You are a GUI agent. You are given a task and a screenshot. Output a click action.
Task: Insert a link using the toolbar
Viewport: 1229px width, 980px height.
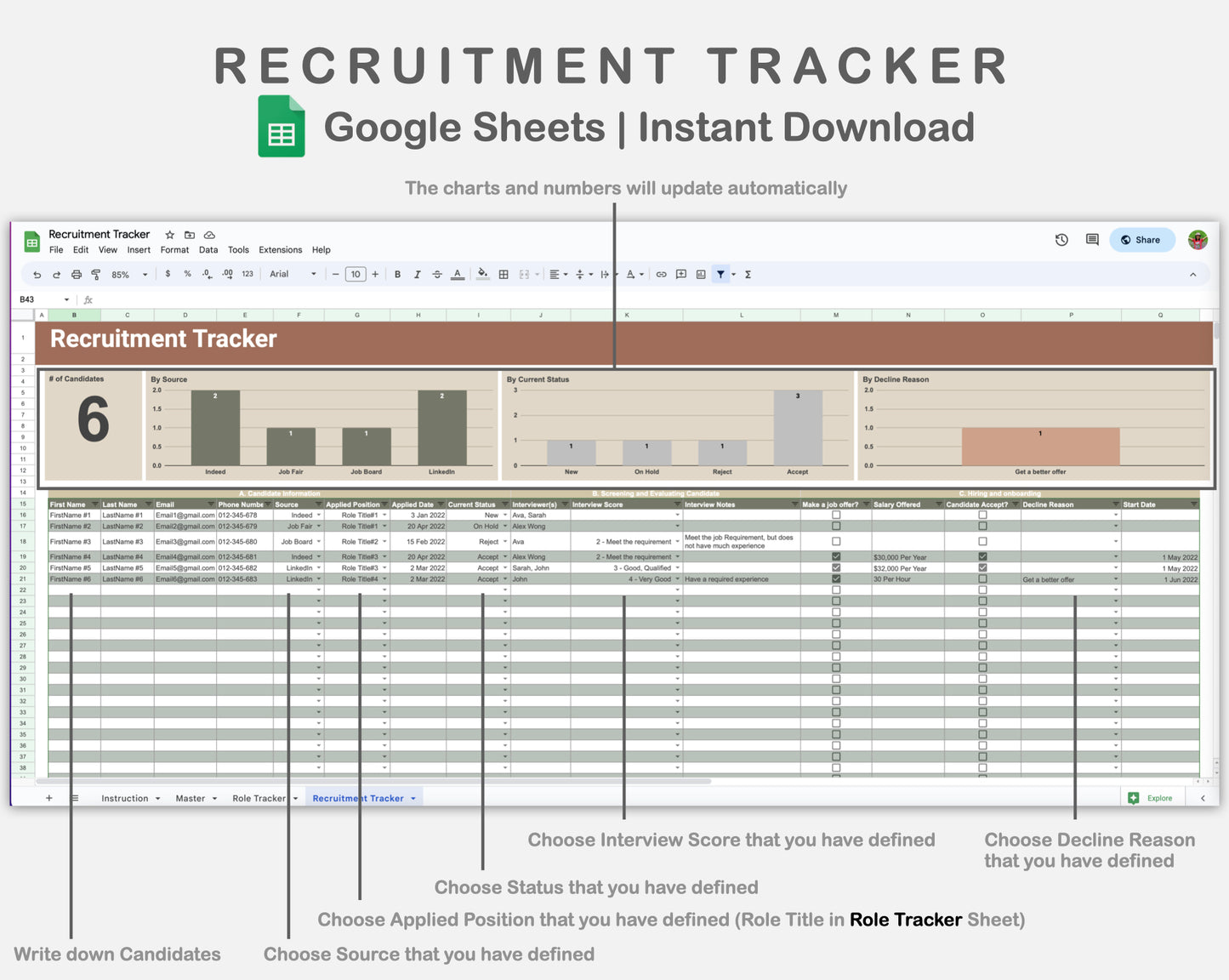pyautogui.click(x=661, y=274)
